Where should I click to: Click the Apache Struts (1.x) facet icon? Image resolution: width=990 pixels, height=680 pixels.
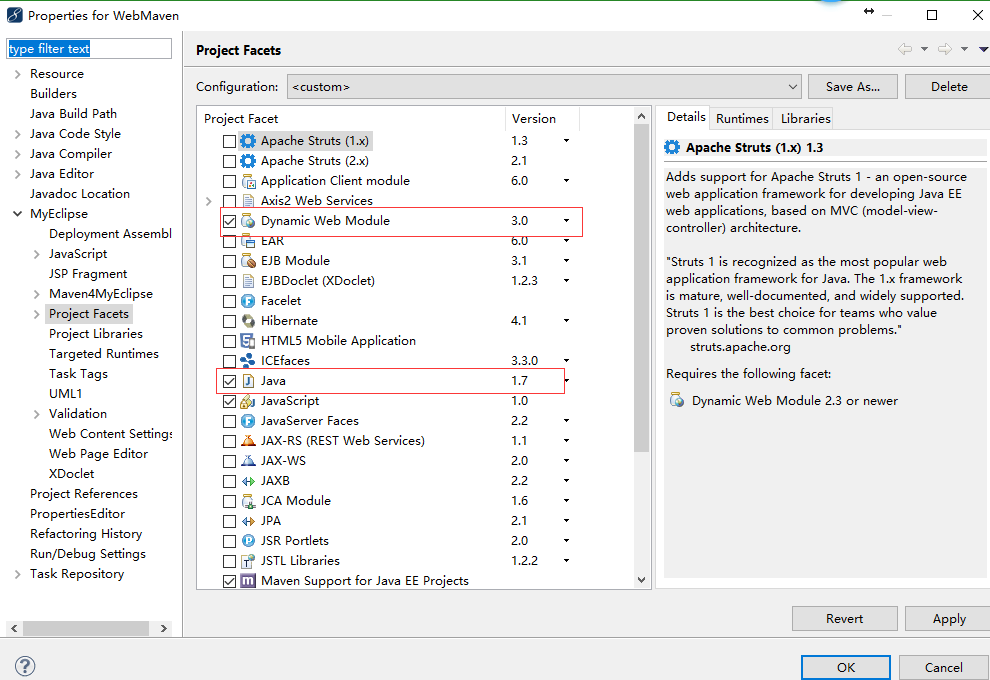[x=248, y=141]
